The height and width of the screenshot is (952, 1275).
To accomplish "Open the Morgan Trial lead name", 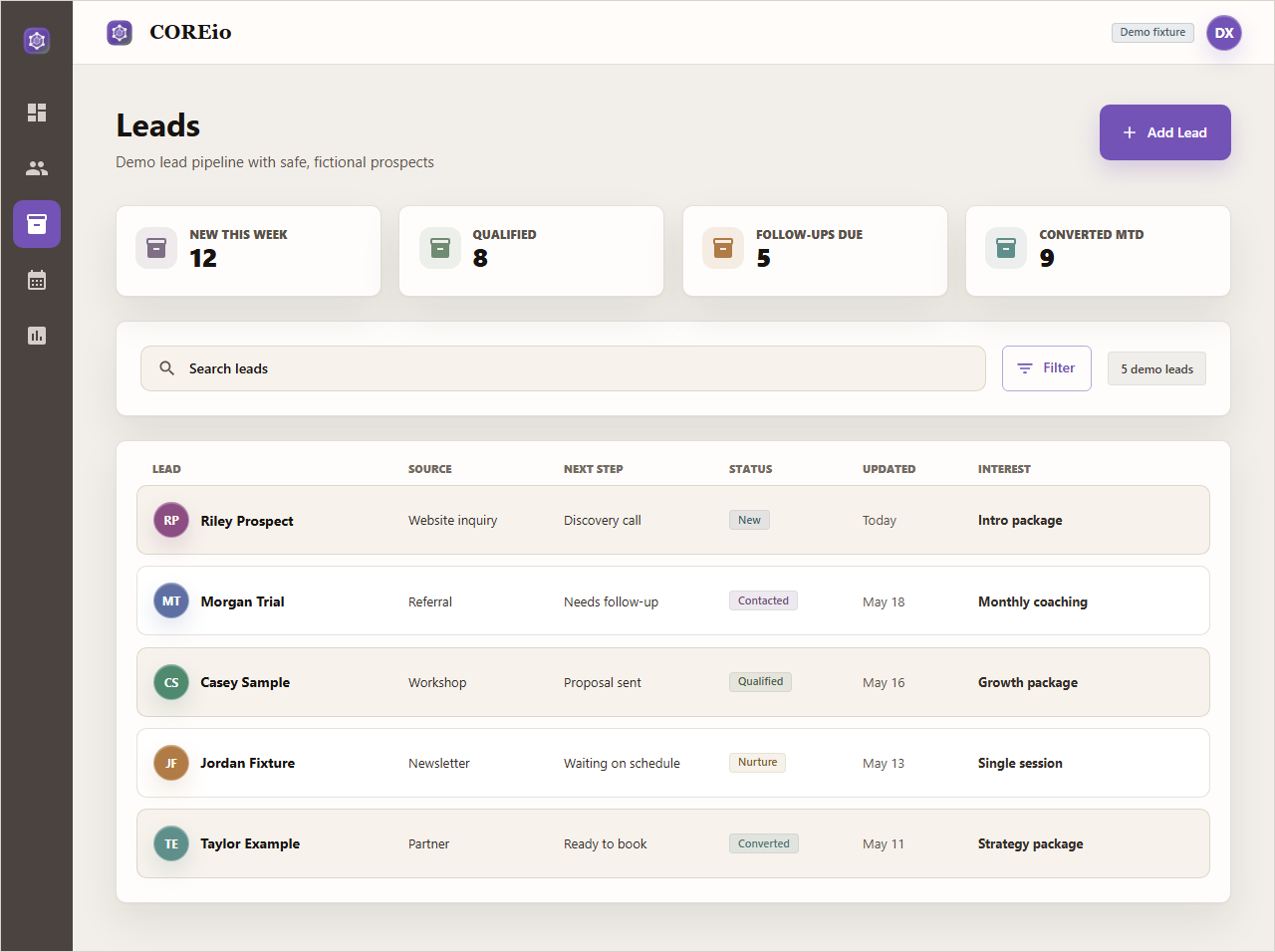I will (243, 601).
